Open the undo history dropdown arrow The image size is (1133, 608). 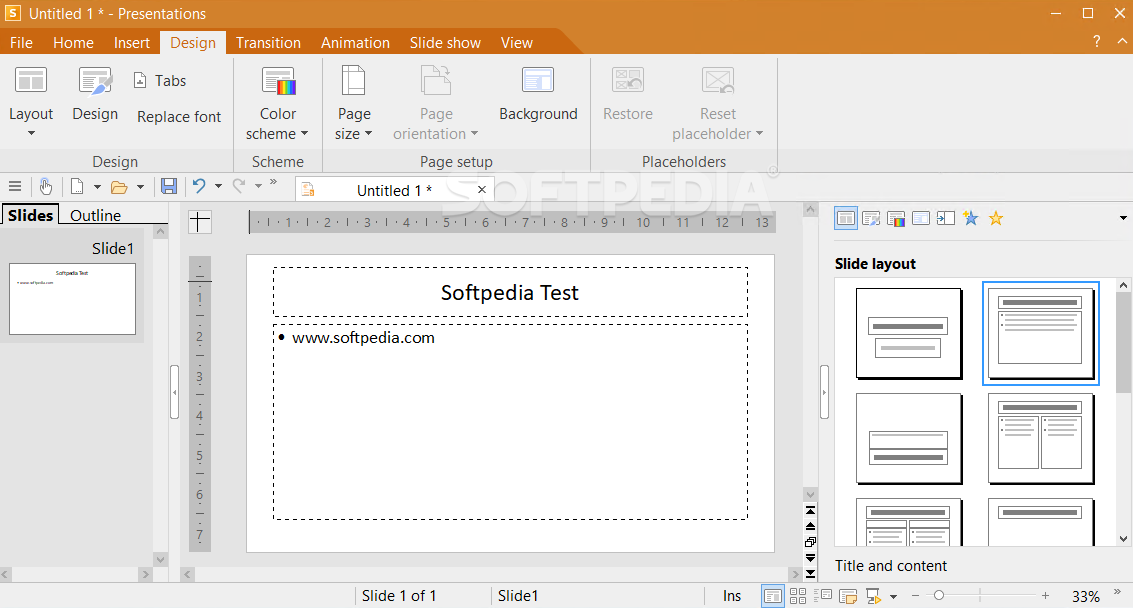point(218,187)
